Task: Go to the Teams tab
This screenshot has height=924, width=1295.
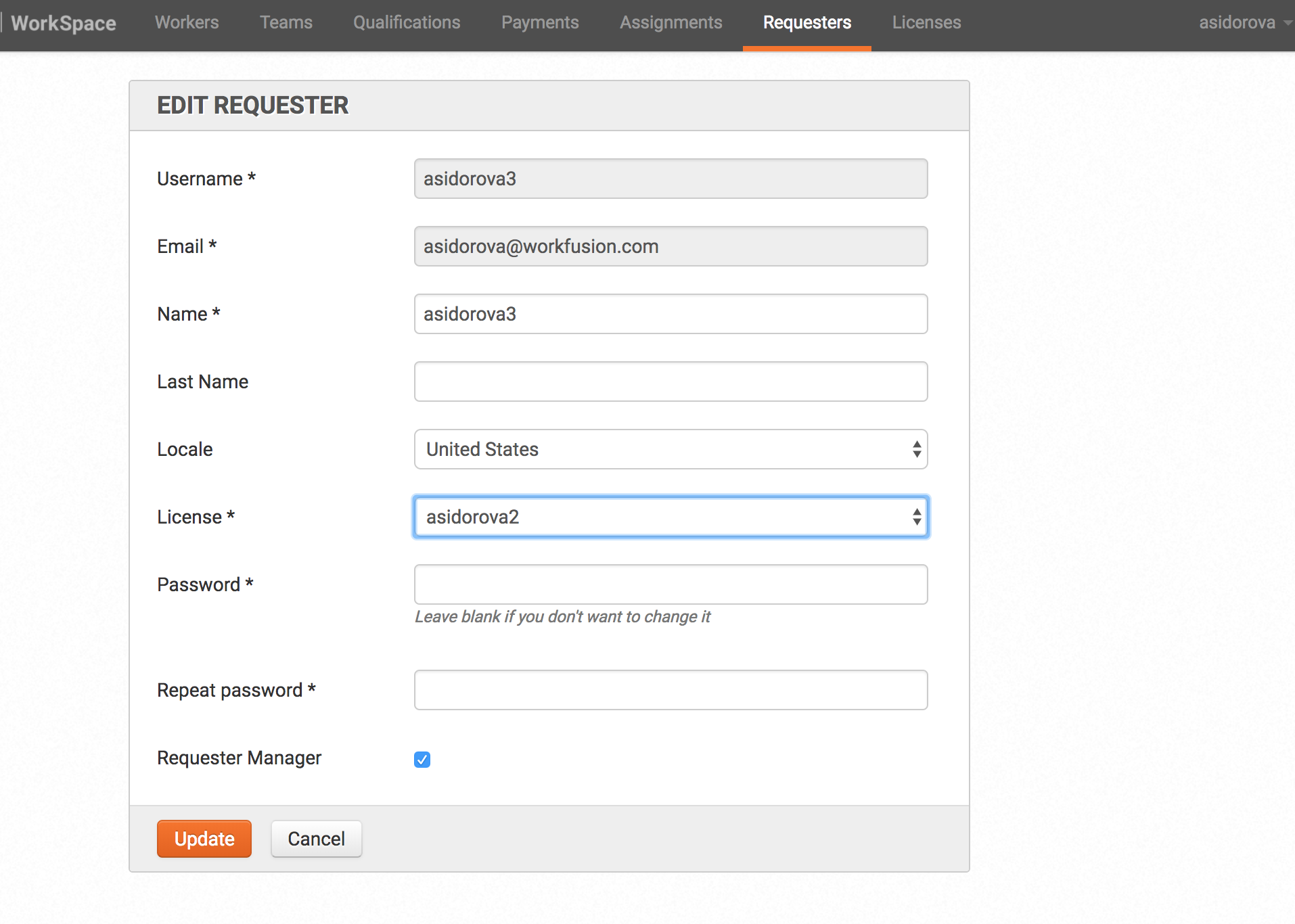Action: tap(286, 22)
